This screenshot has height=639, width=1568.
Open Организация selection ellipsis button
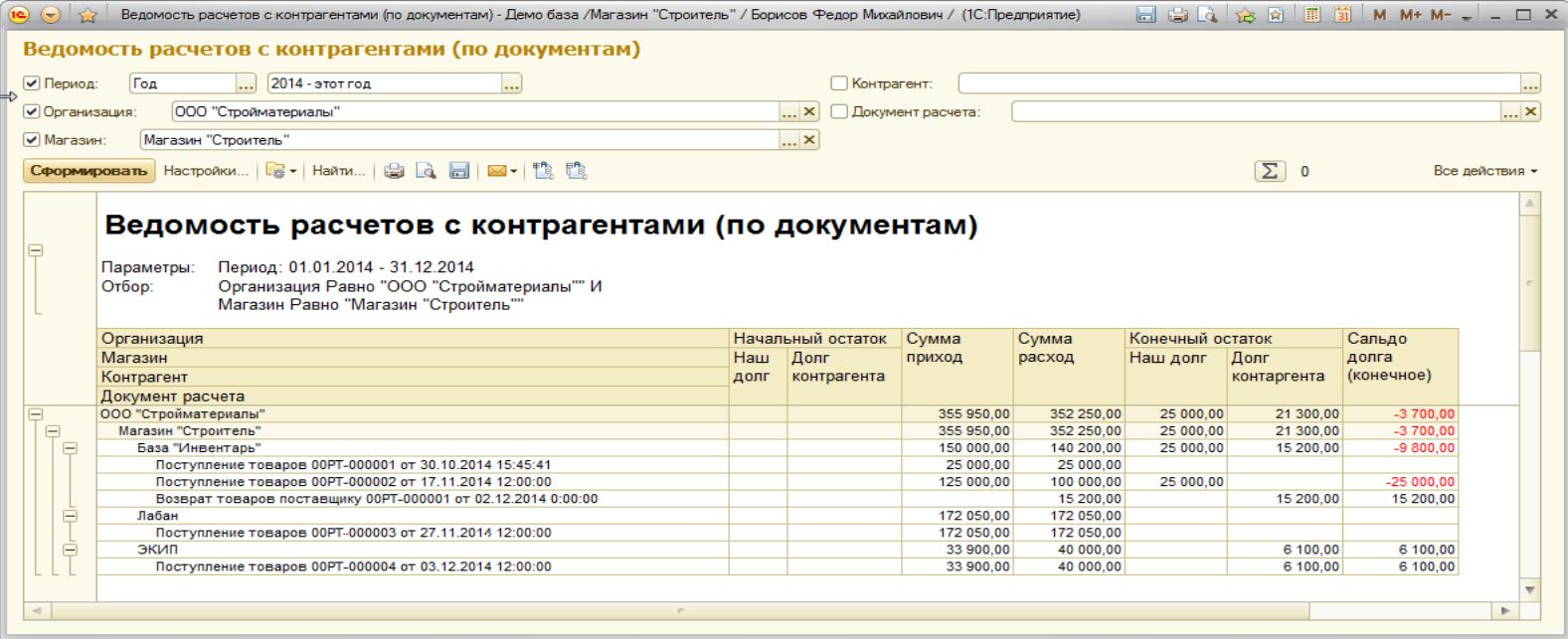tap(789, 112)
